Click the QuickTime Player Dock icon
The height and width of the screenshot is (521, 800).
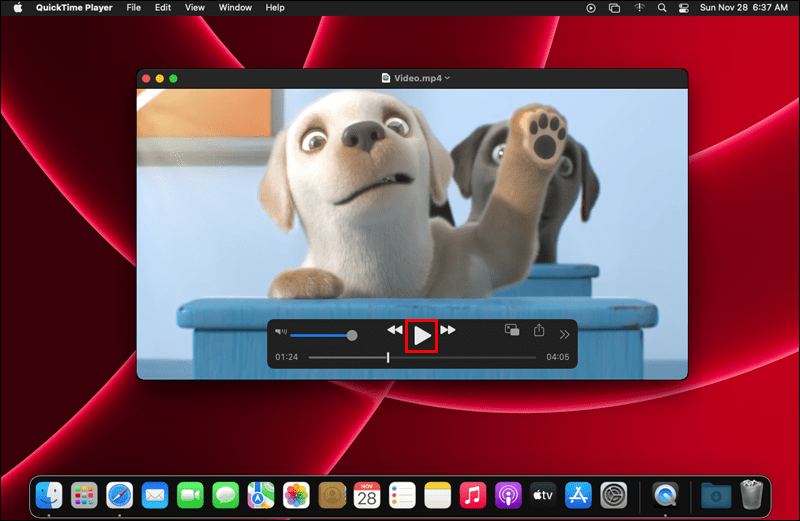pyautogui.click(x=665, y=495)
